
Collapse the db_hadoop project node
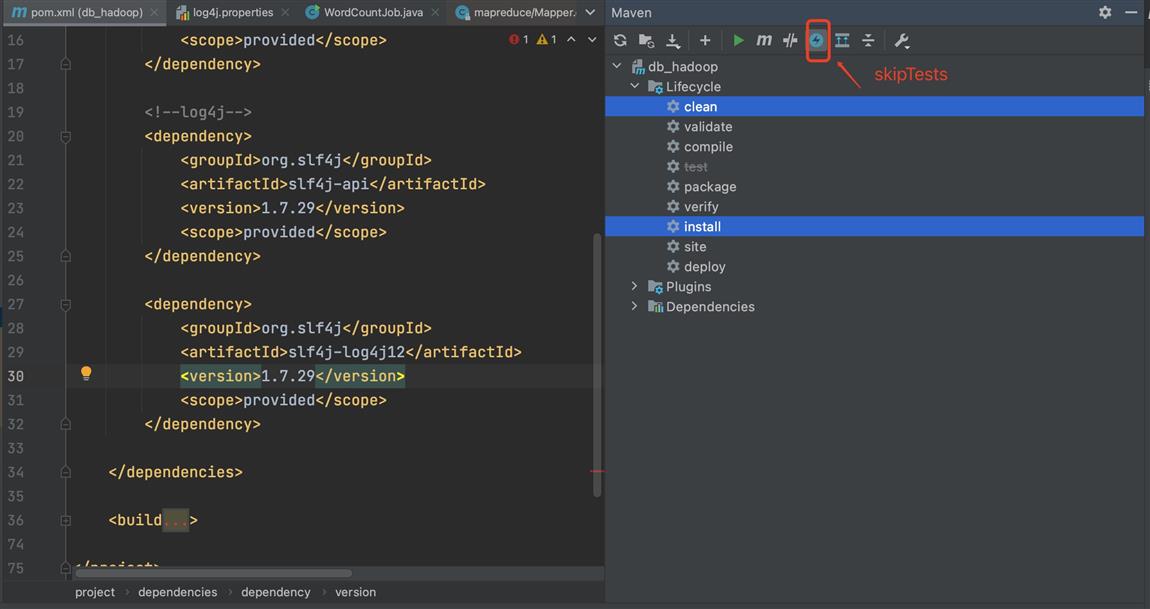point(618,66)
